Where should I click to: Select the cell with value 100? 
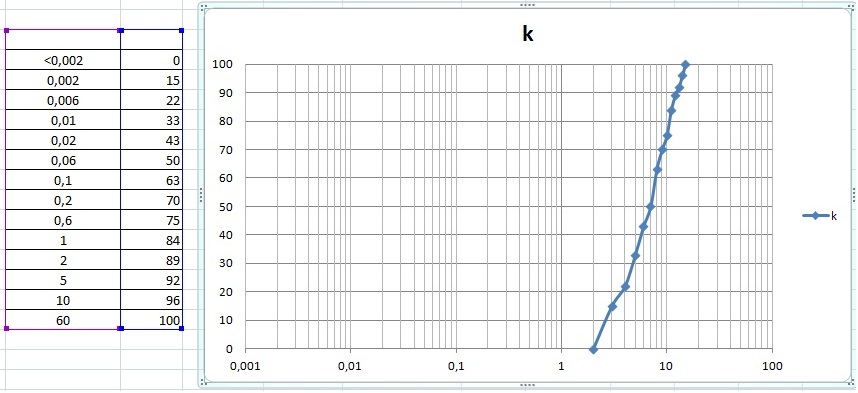(151, 320)
